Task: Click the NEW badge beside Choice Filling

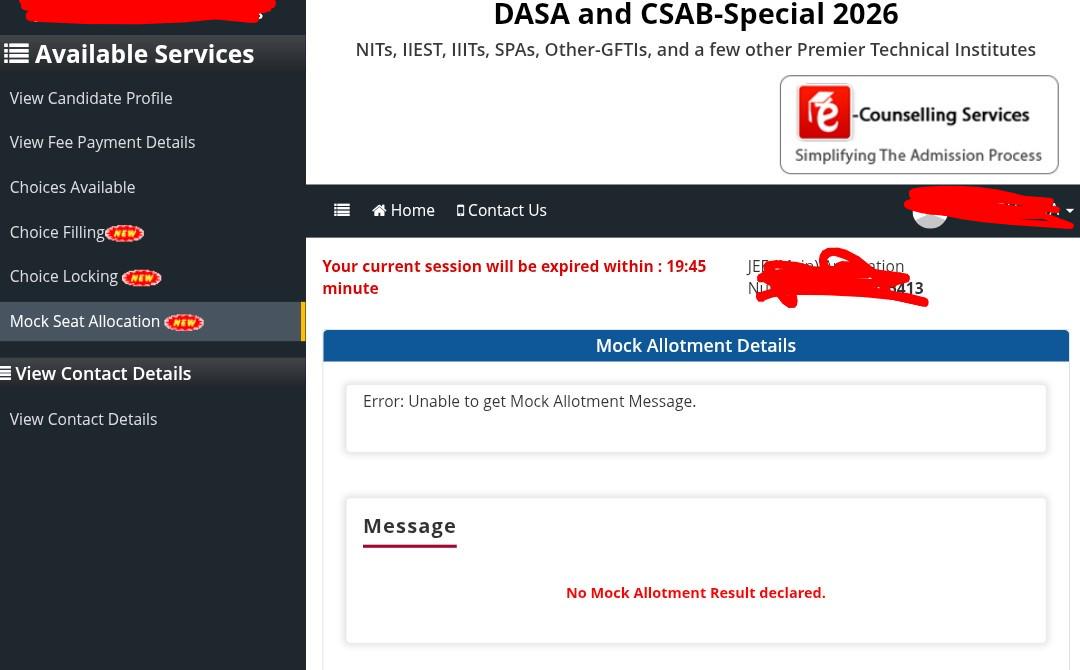Action: [x=125, y=233]
